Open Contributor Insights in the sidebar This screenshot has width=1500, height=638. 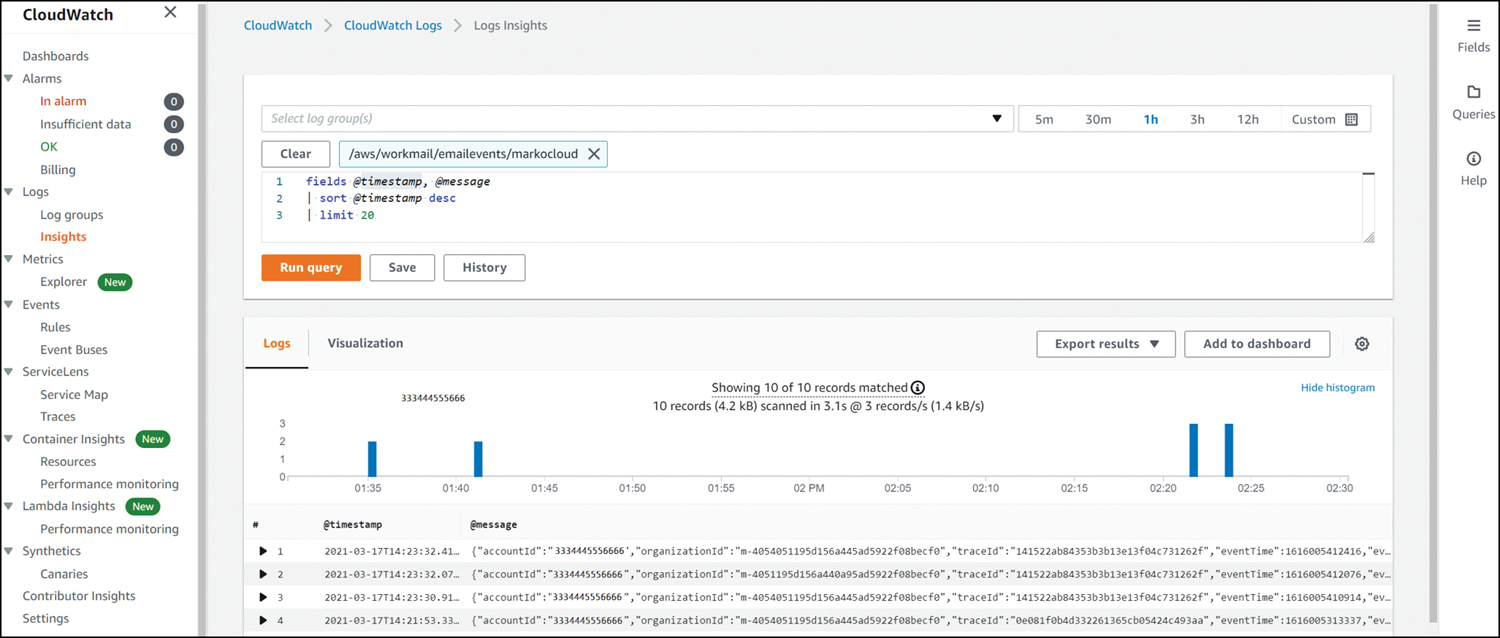click(x=79, y=596)
